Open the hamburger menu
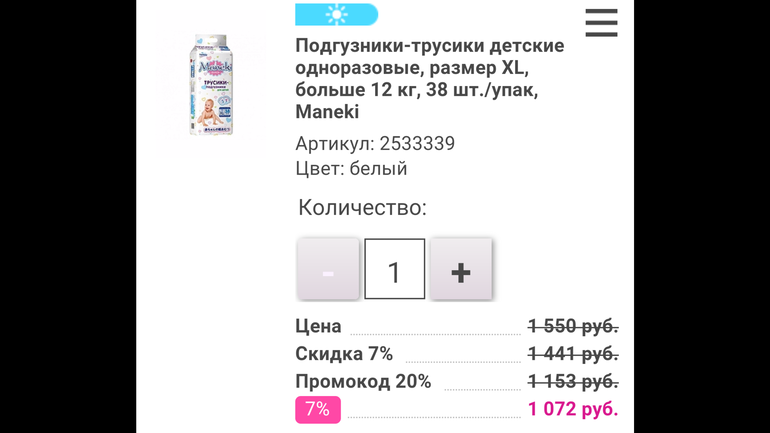Image resolution: width=770 pixels, height=433 pixels. coord(601,23)
